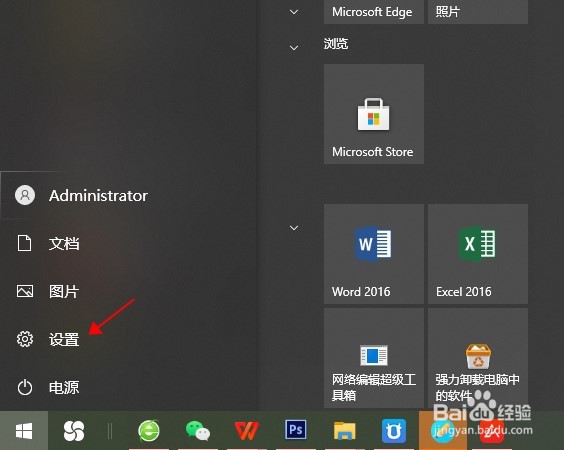
Task: Open the 照片 (Photos) tile
Action: tap(478, 12)
